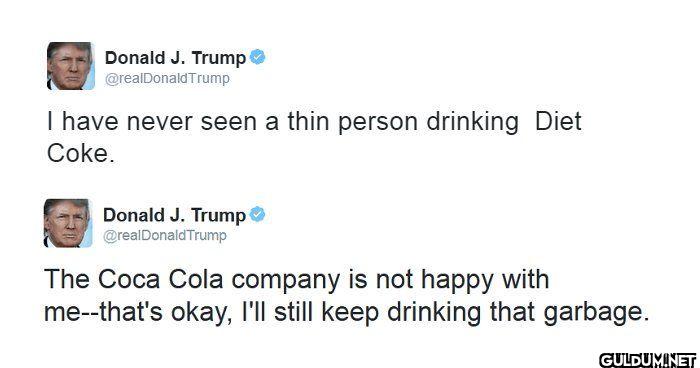
Task: Click @realDonaldTrump handle on the first tweet
Action: coord(167,78)
